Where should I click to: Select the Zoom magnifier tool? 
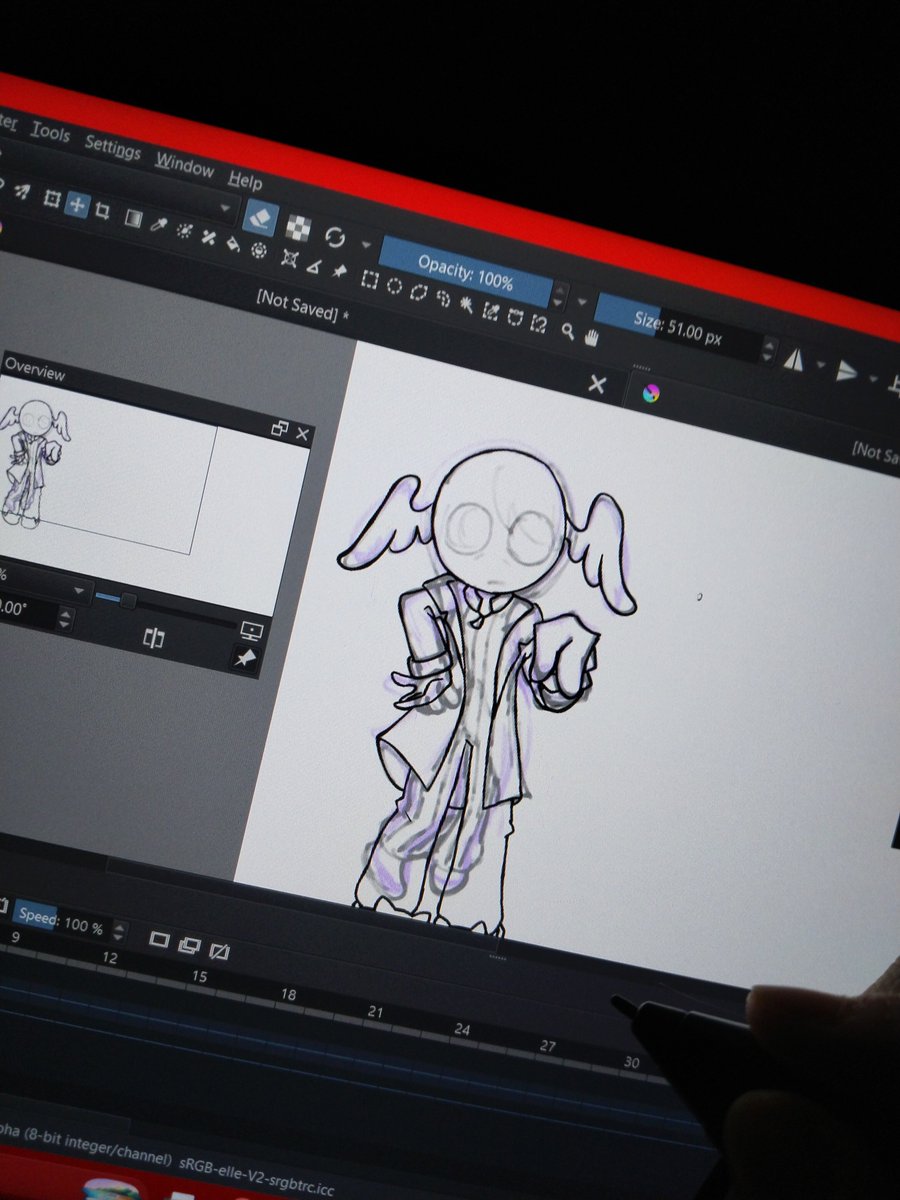click(x=568, y=331)
